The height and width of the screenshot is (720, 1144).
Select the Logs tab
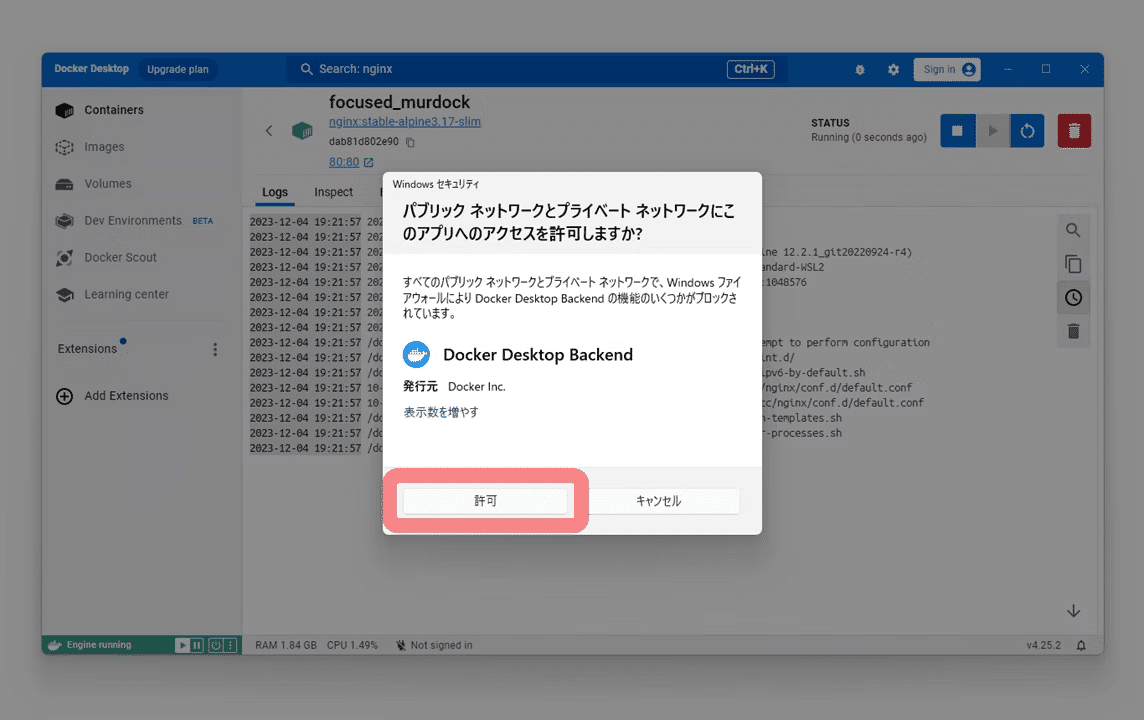(x=275, y=192)
